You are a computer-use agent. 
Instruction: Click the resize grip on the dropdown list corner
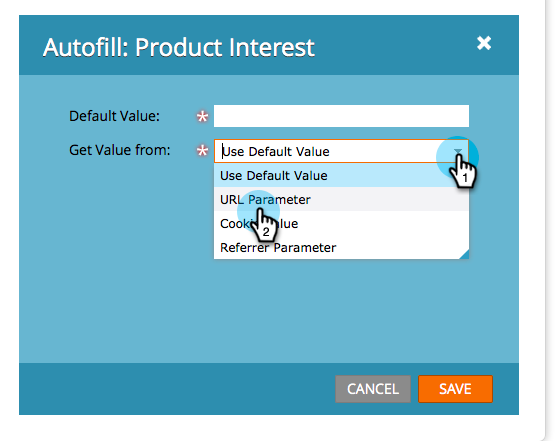pos(464,254)
